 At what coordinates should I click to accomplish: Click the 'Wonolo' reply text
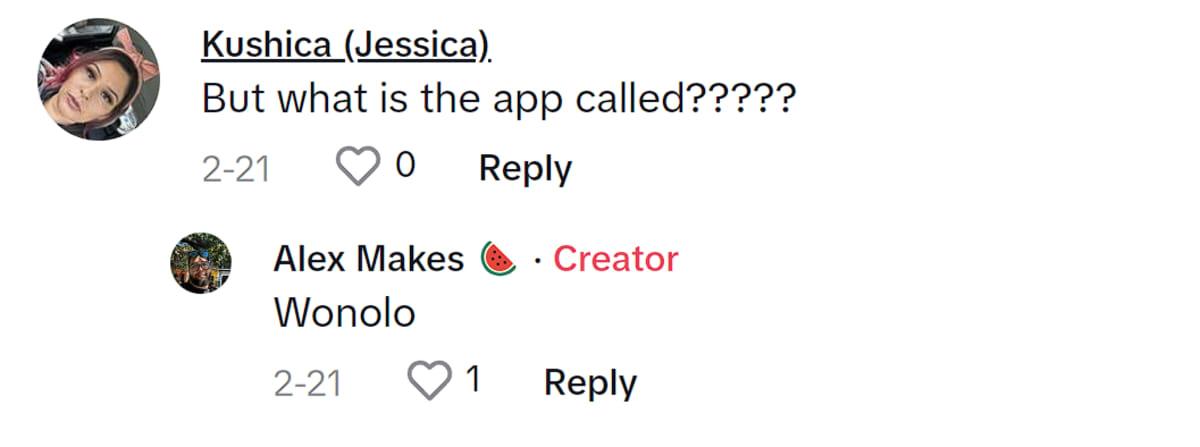(x=344, y=314)
